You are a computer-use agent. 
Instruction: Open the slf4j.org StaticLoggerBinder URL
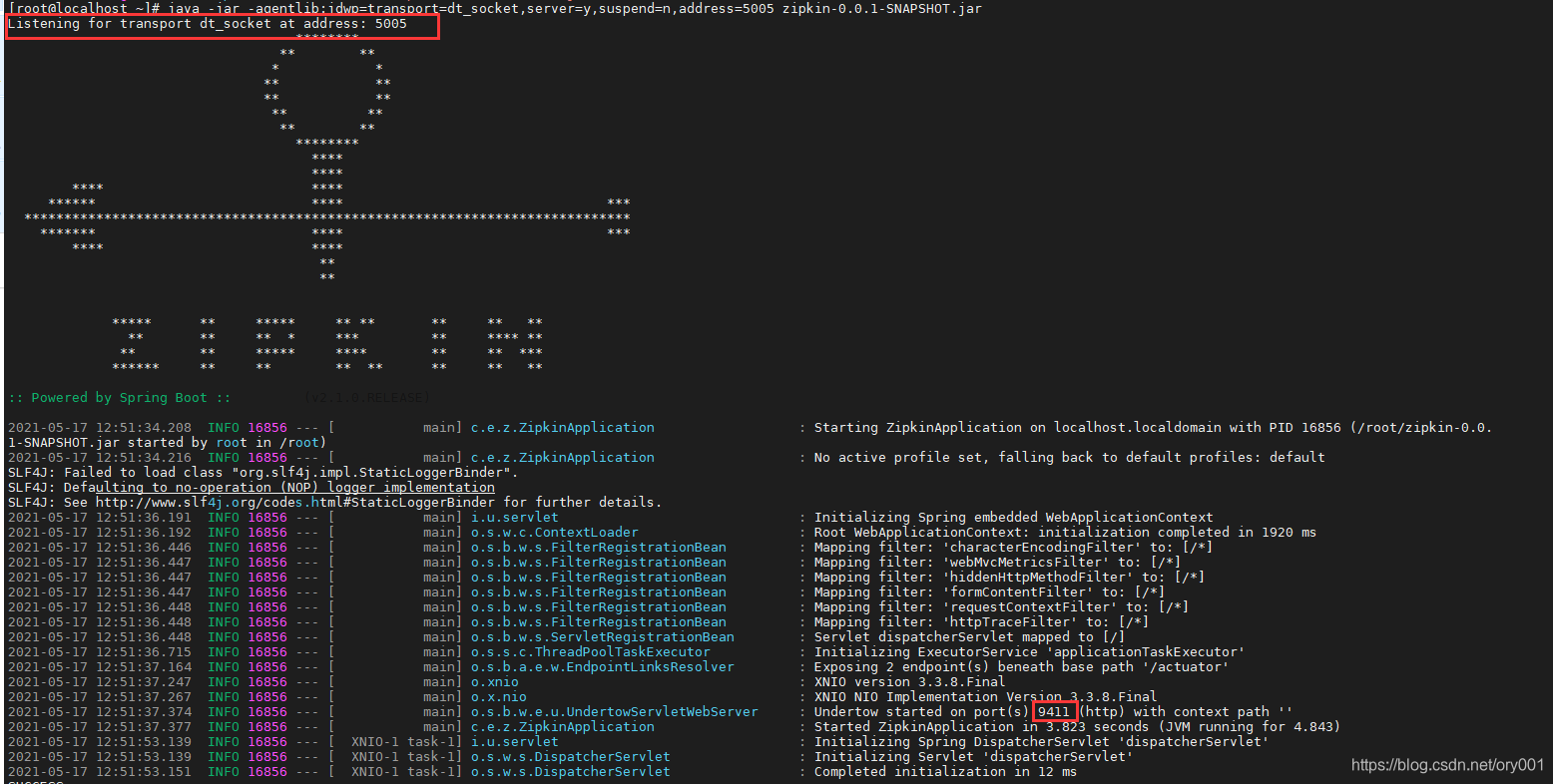(x=295, y=502)
